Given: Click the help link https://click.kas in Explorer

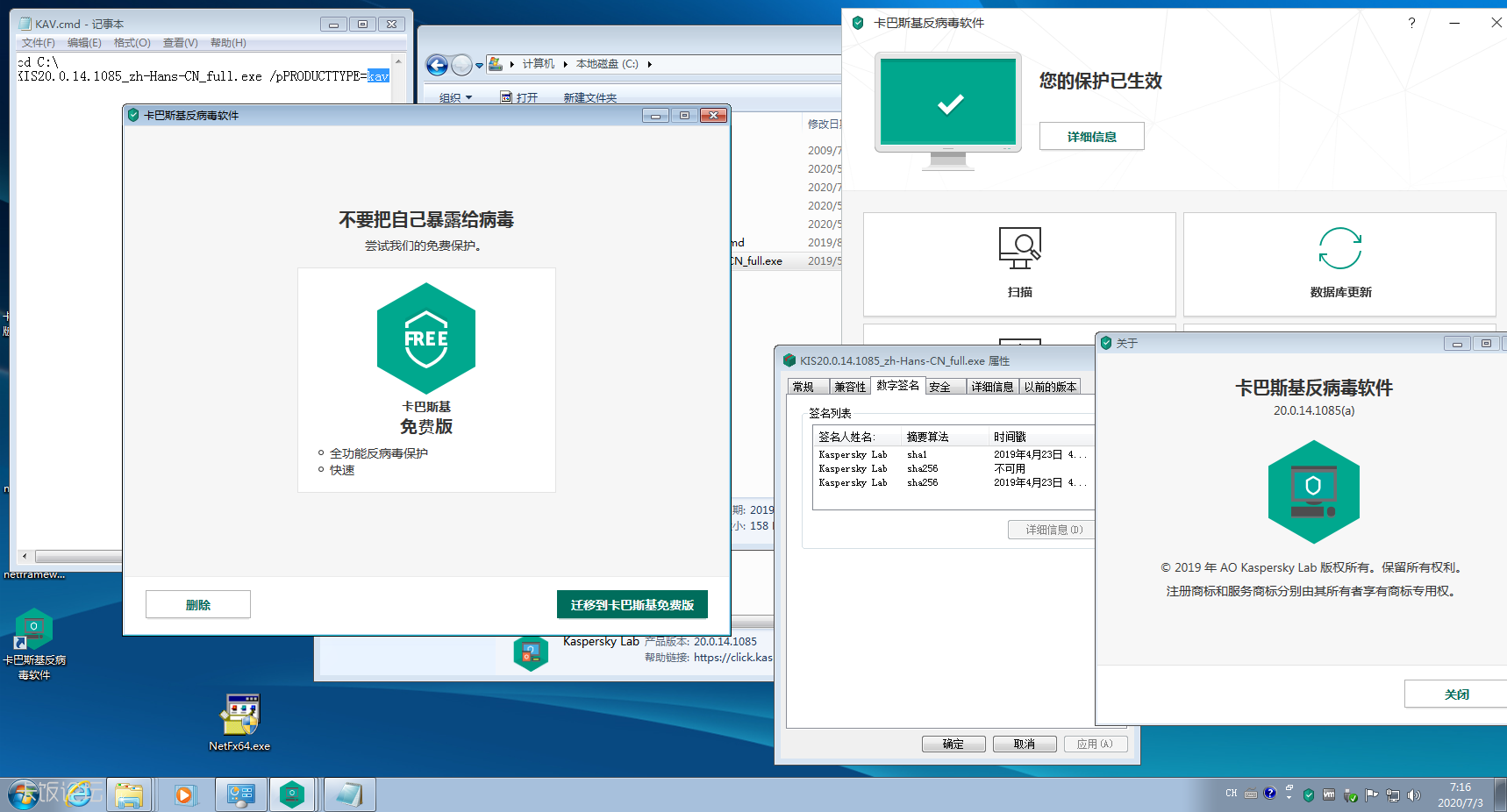Looking at the screenshot, I should point(733,657).
